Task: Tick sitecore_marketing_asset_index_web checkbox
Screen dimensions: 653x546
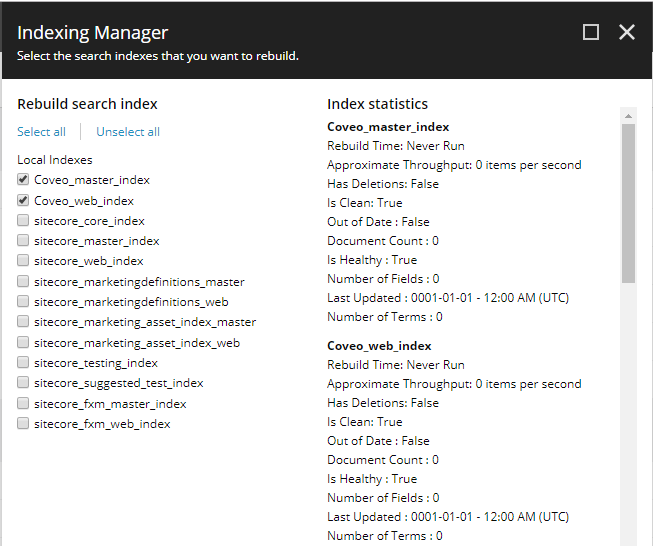Action: pyautogui.click(x=23, y=342)
